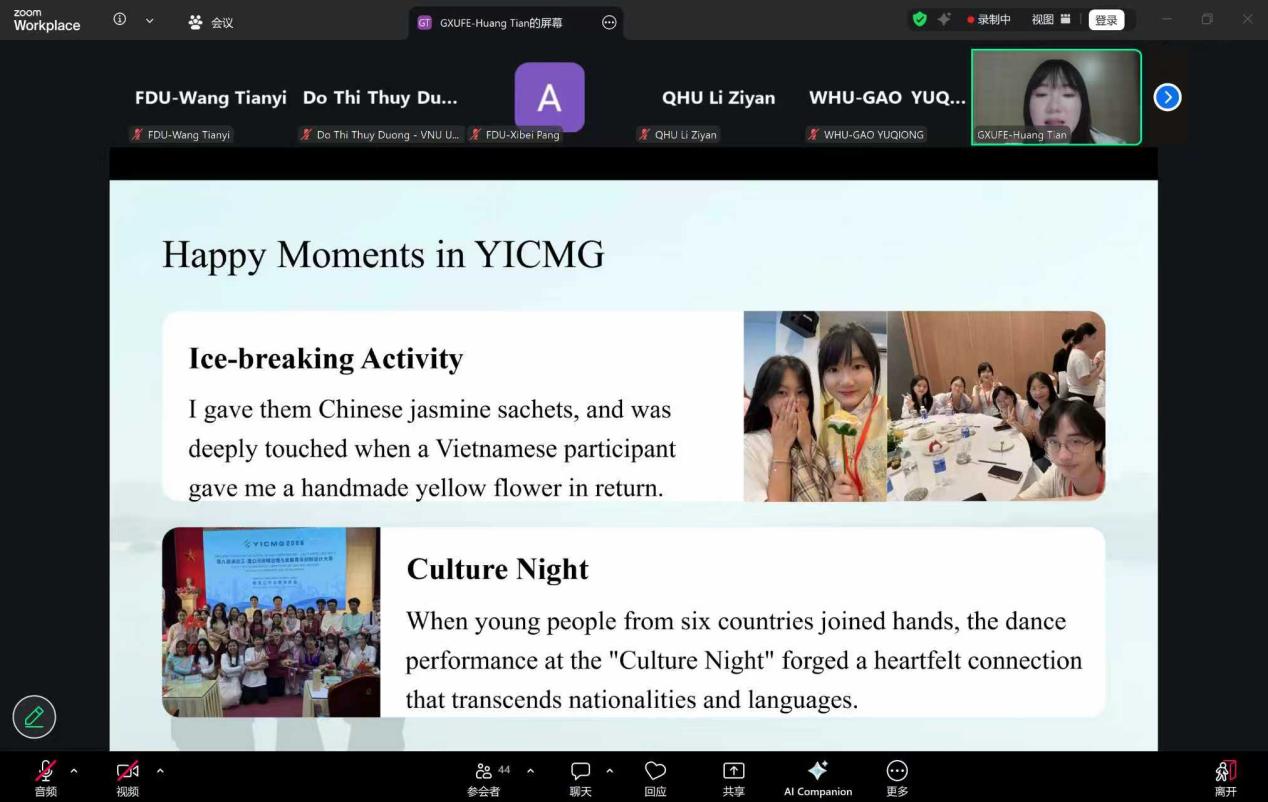
Task: Switch to the meeting tab
Action: pos(211,22)
